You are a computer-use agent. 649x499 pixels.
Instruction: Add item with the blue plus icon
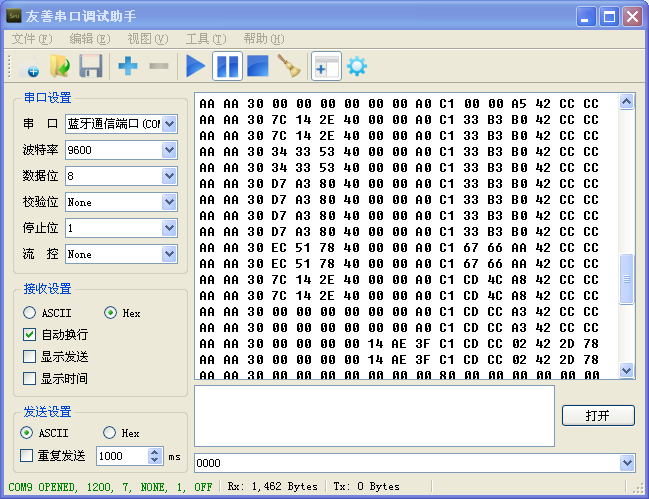(x=127, y=66)
